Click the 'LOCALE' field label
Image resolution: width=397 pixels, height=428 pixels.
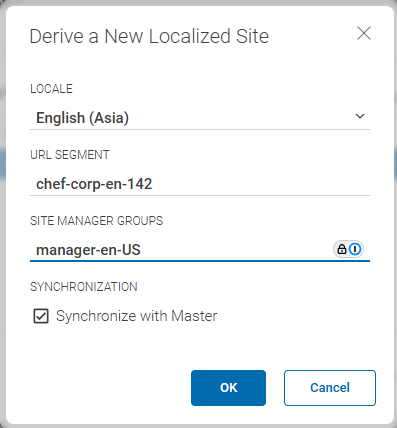point(51,89)
